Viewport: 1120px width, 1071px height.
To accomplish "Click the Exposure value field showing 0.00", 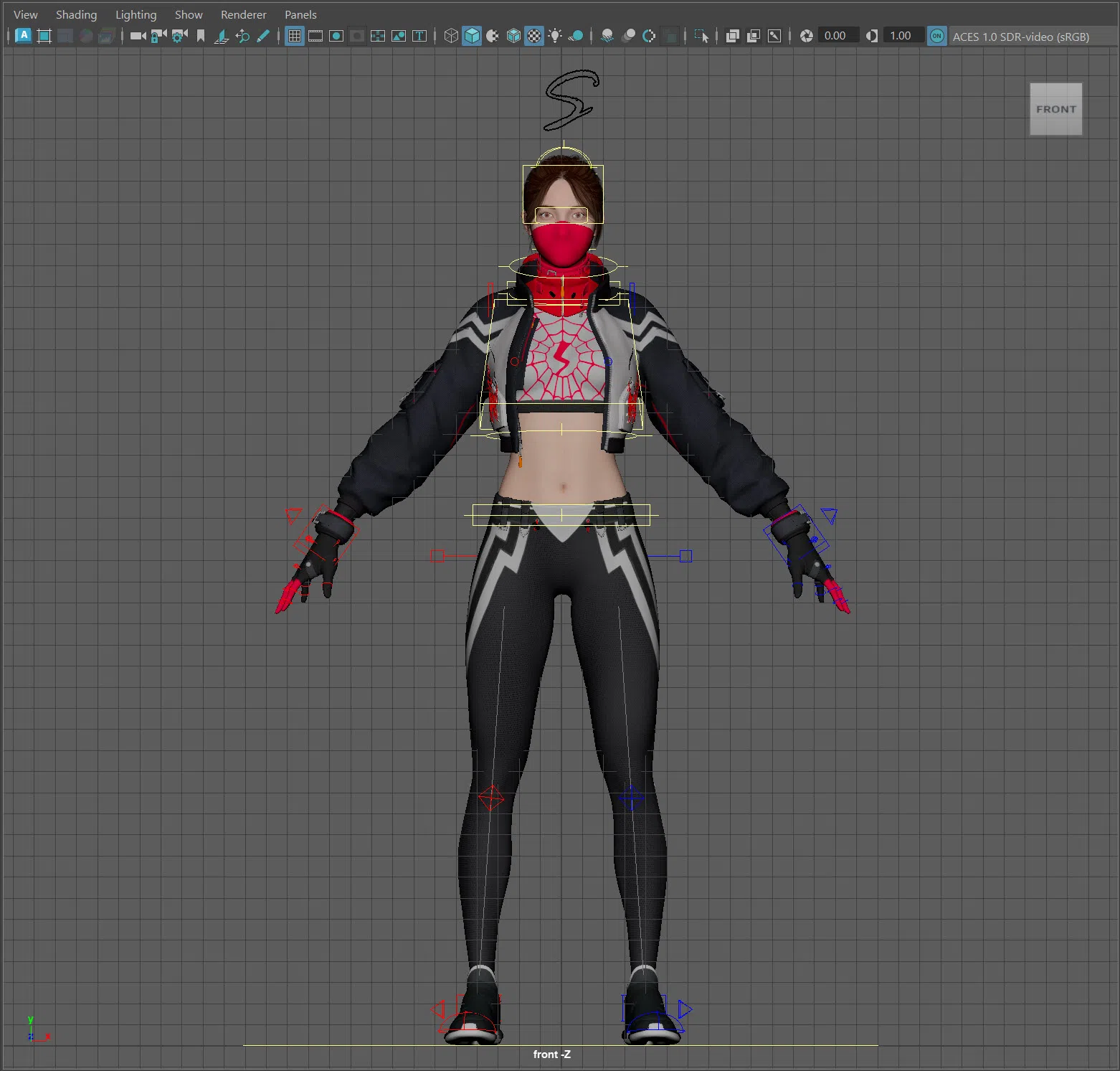I will tap(835, 36).
